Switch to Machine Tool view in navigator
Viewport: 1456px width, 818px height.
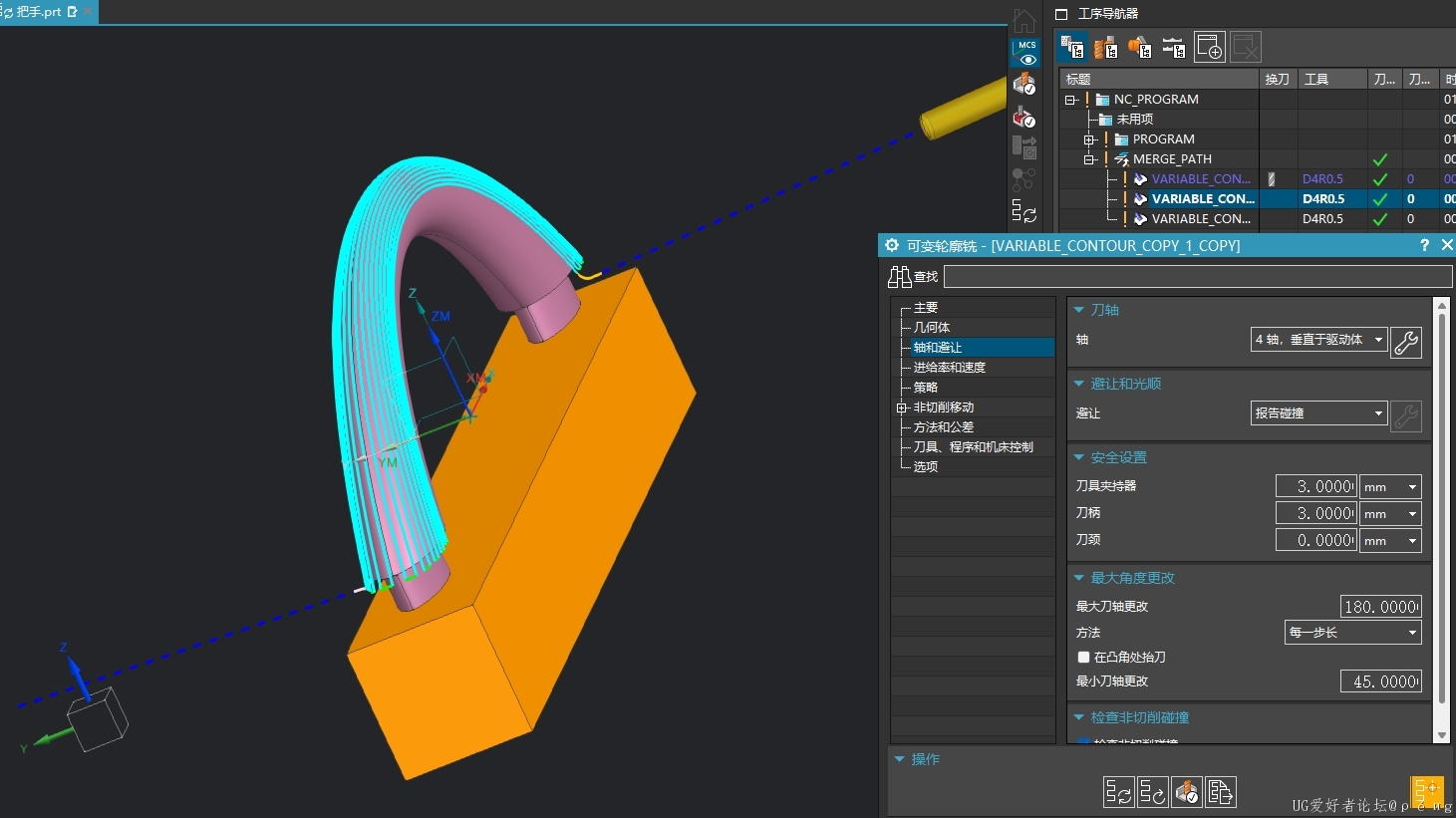tap(1106, 47)
